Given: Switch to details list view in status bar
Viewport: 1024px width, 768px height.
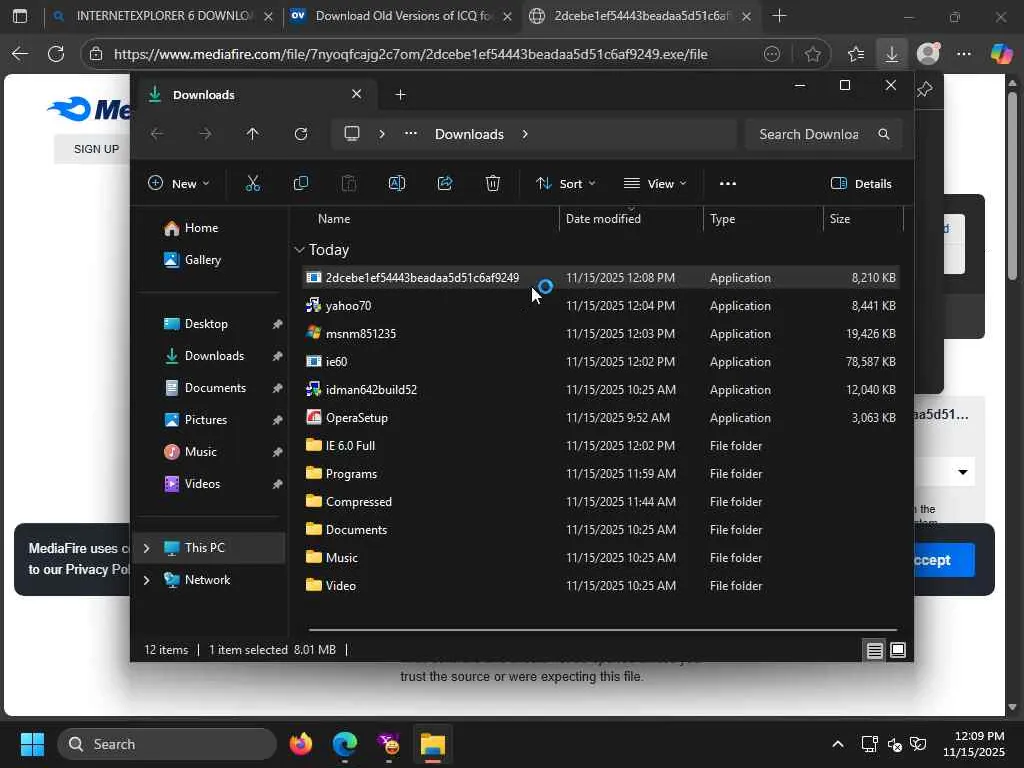Looking at the screenshot, I should (x=874, y=650).
